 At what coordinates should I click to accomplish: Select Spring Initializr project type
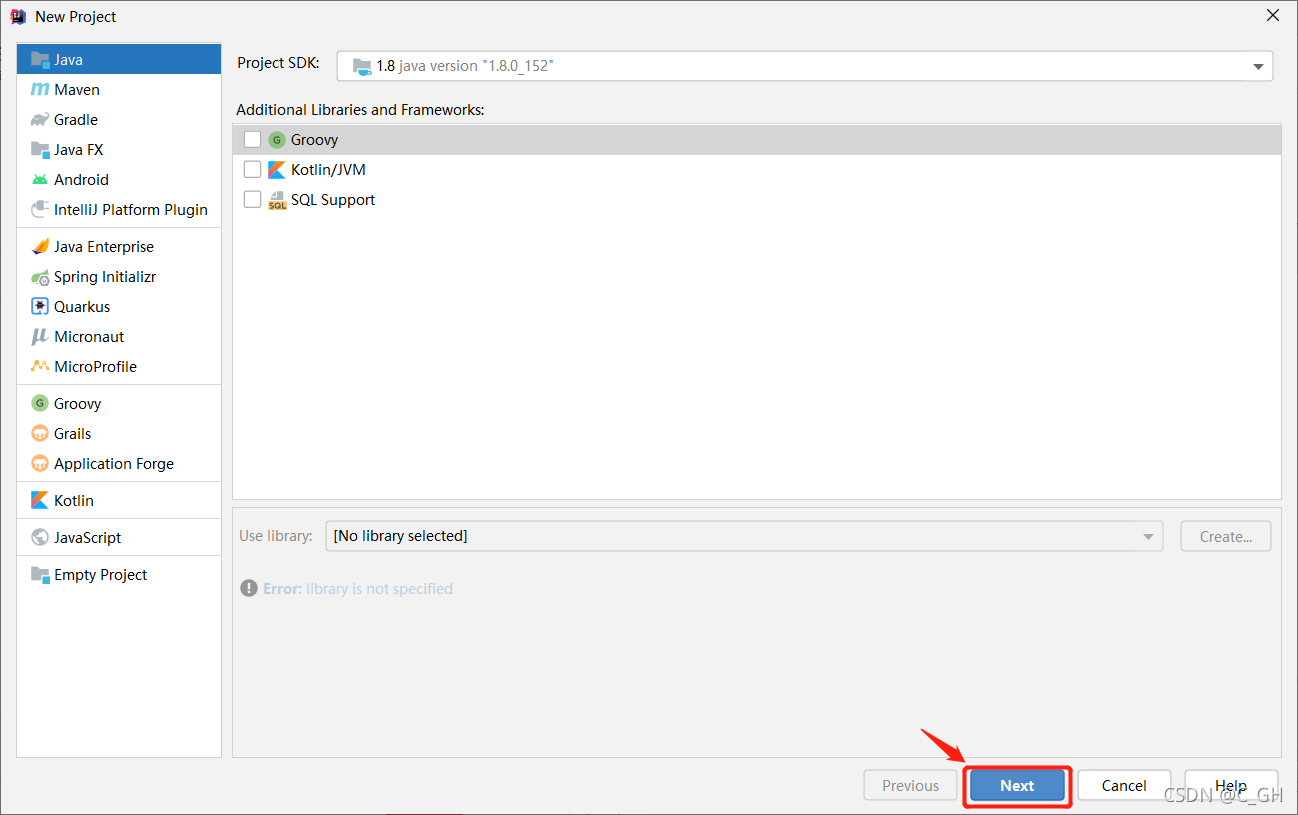point(119,276)
